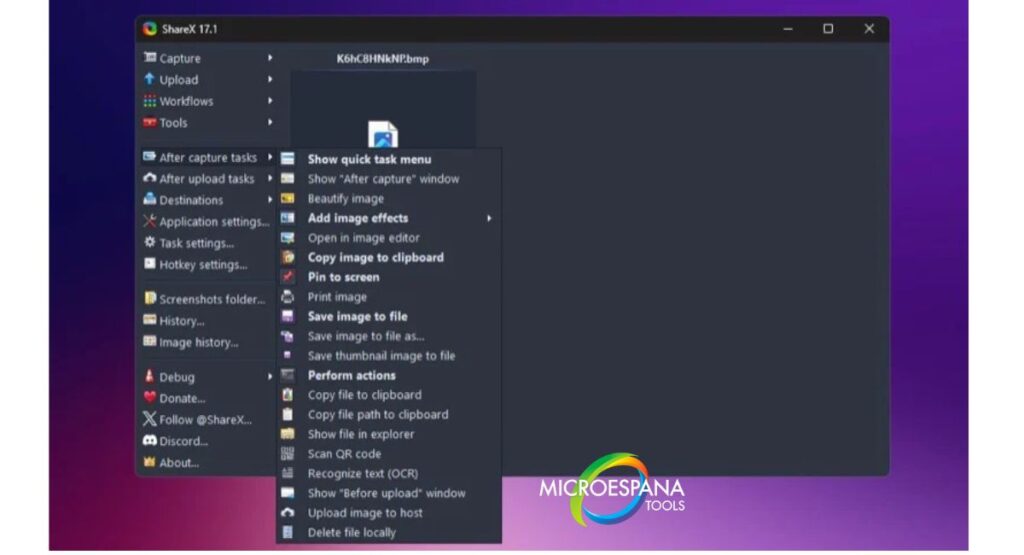The width and height of the screenshot is (1024, 555).
Task: Click the Image history icon
Action: 150,341
